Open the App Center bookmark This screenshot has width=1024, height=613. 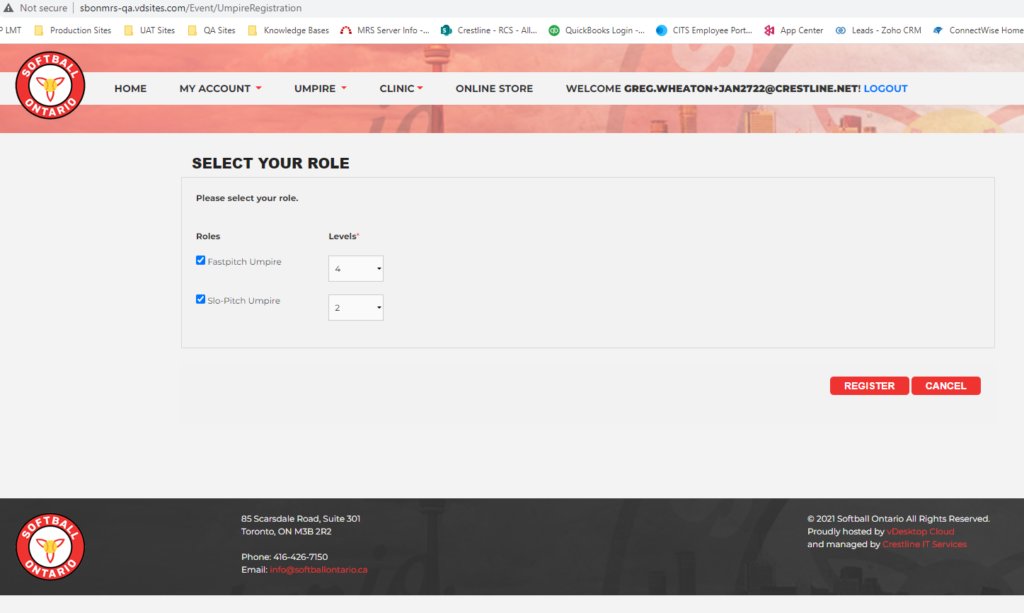click(794, 30)
